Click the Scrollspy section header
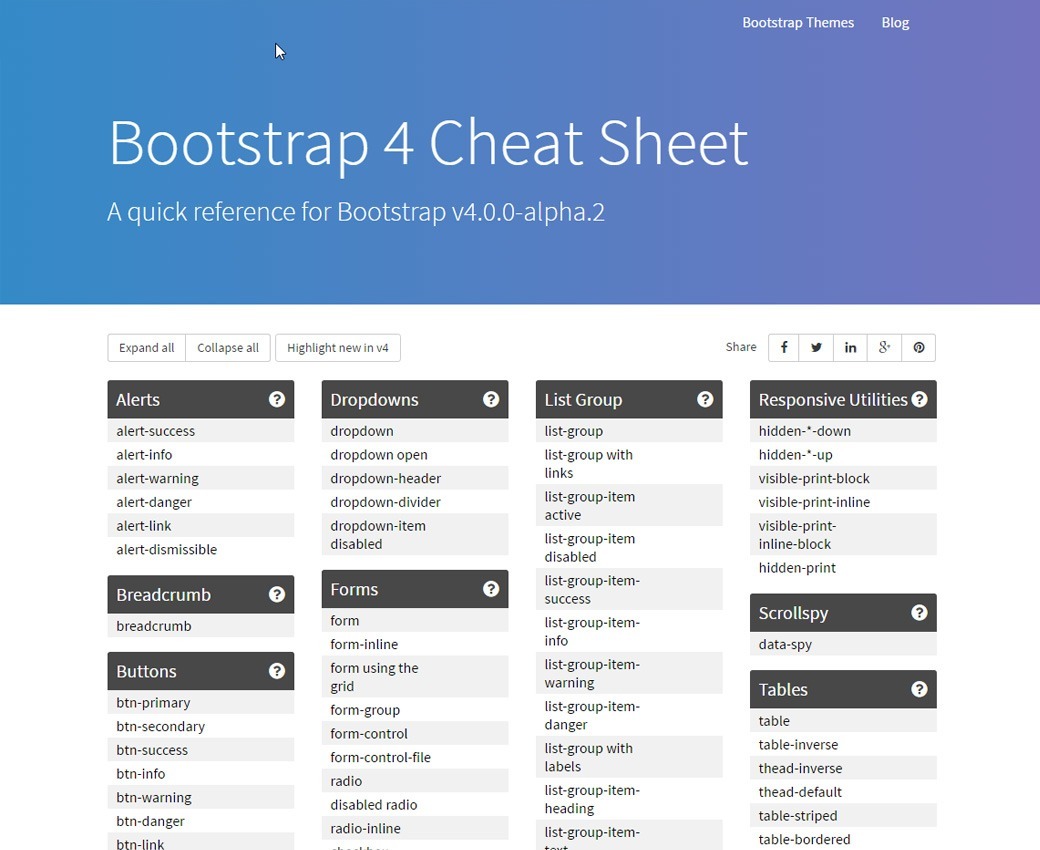 [793, 614]
